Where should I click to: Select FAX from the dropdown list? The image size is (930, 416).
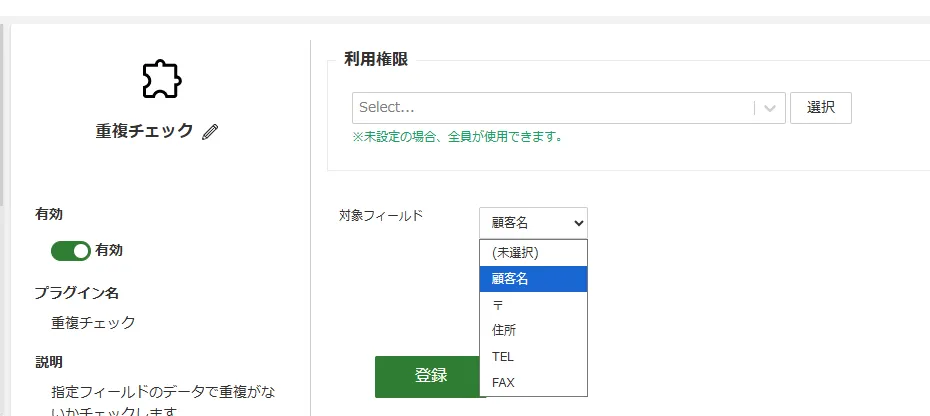533,383
